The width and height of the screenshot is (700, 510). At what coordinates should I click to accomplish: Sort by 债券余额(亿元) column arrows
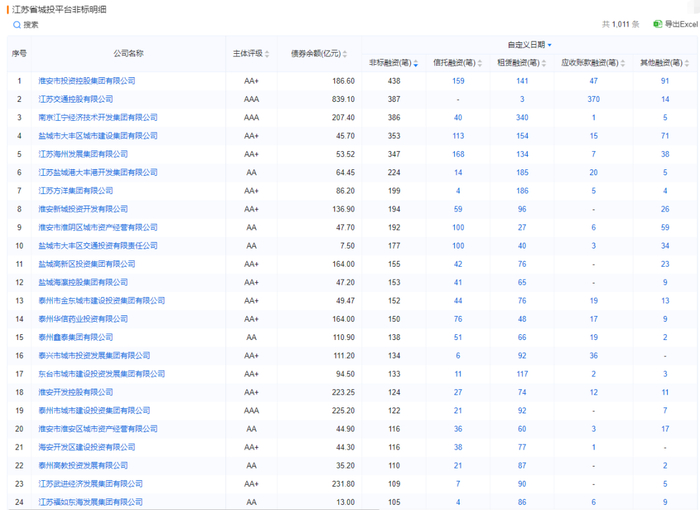[345, 54]
